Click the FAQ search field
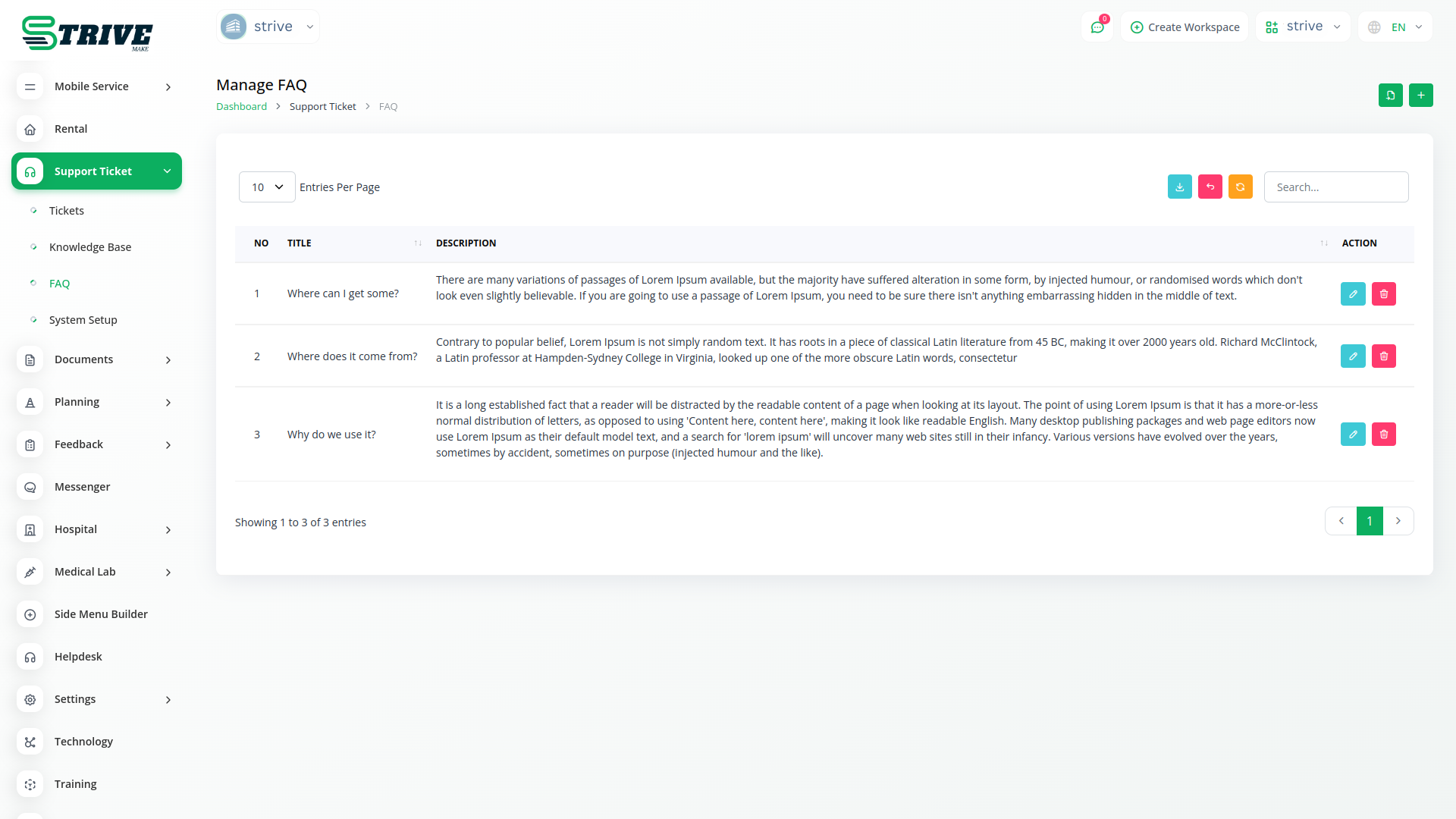This screenshot has width=1456, height=819. coord(1335,187)
